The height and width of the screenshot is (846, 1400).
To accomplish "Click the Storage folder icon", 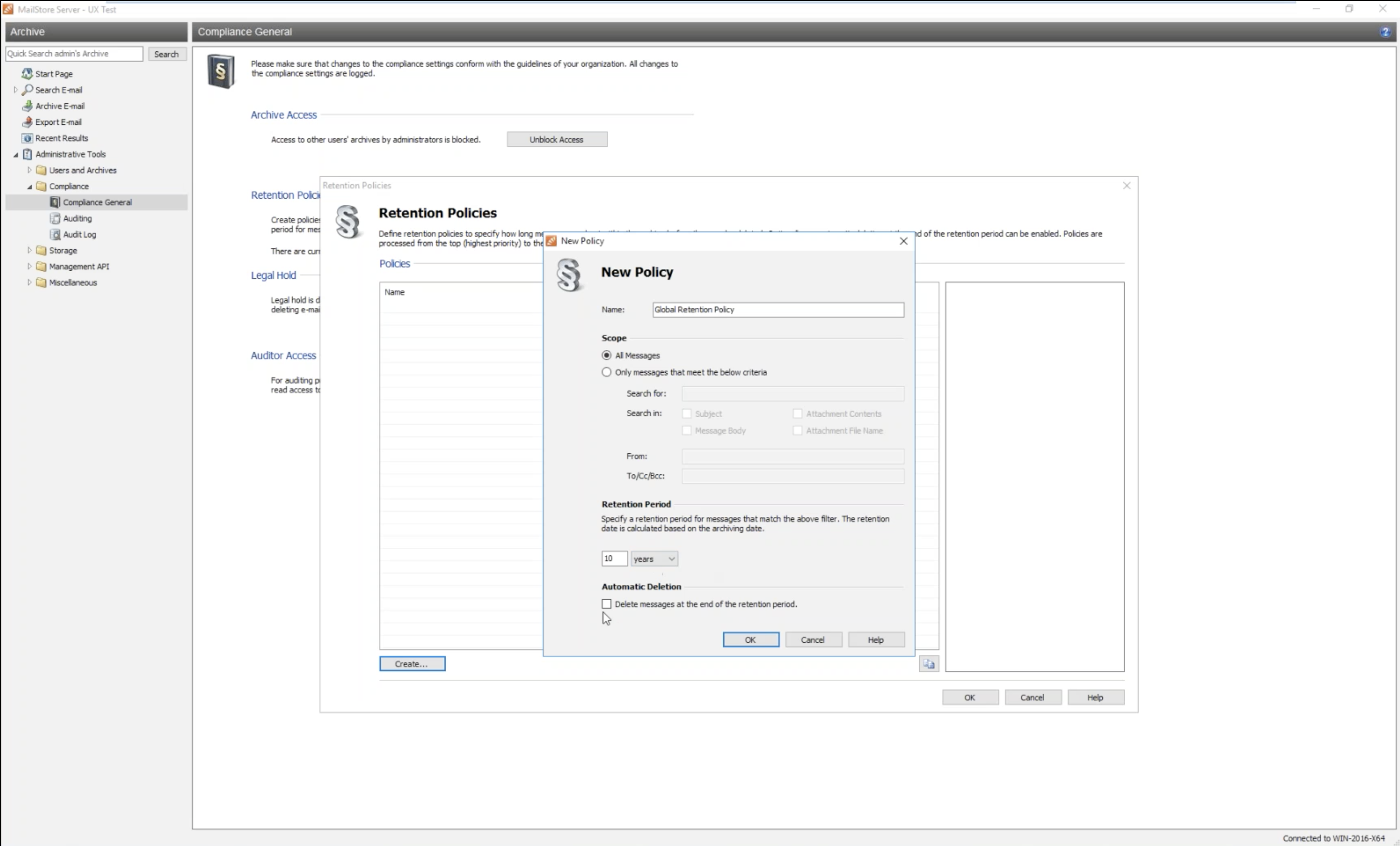I will [41, 250].
